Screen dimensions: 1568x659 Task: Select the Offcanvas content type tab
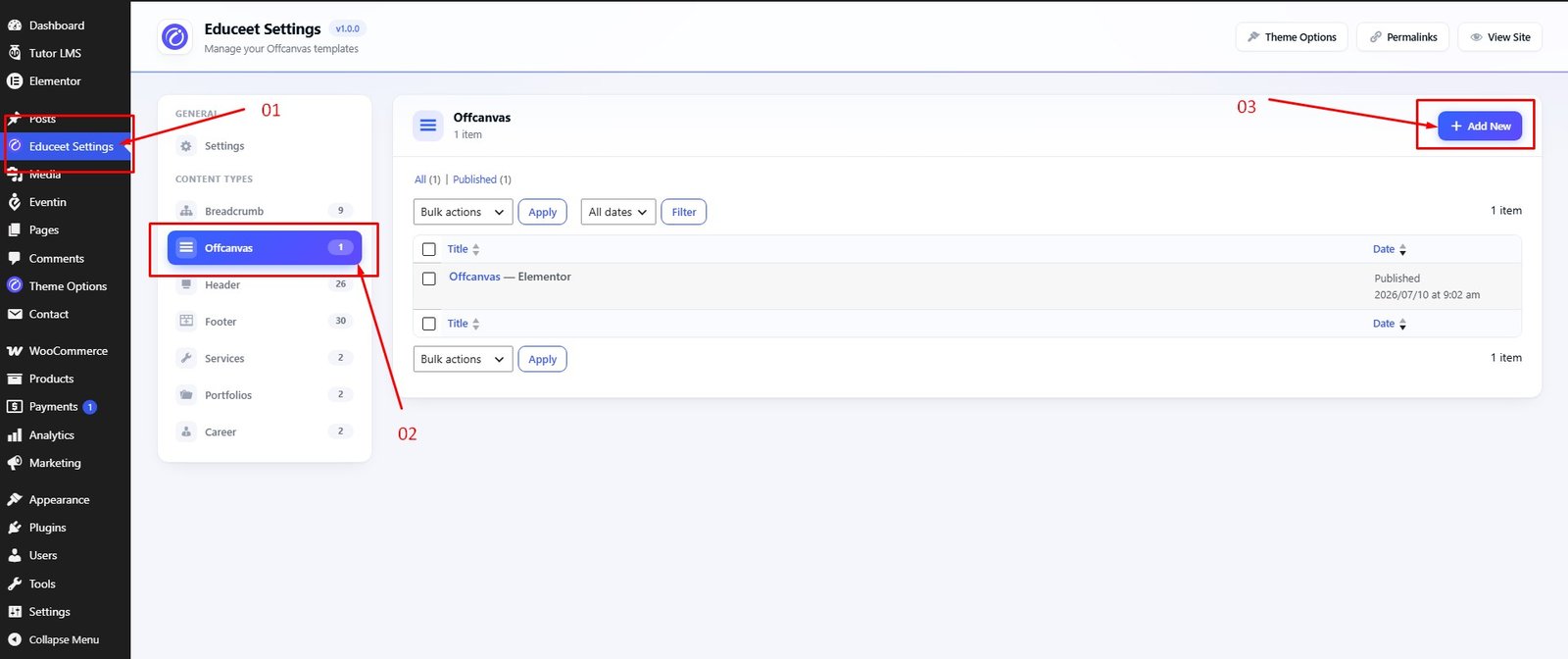265,248
